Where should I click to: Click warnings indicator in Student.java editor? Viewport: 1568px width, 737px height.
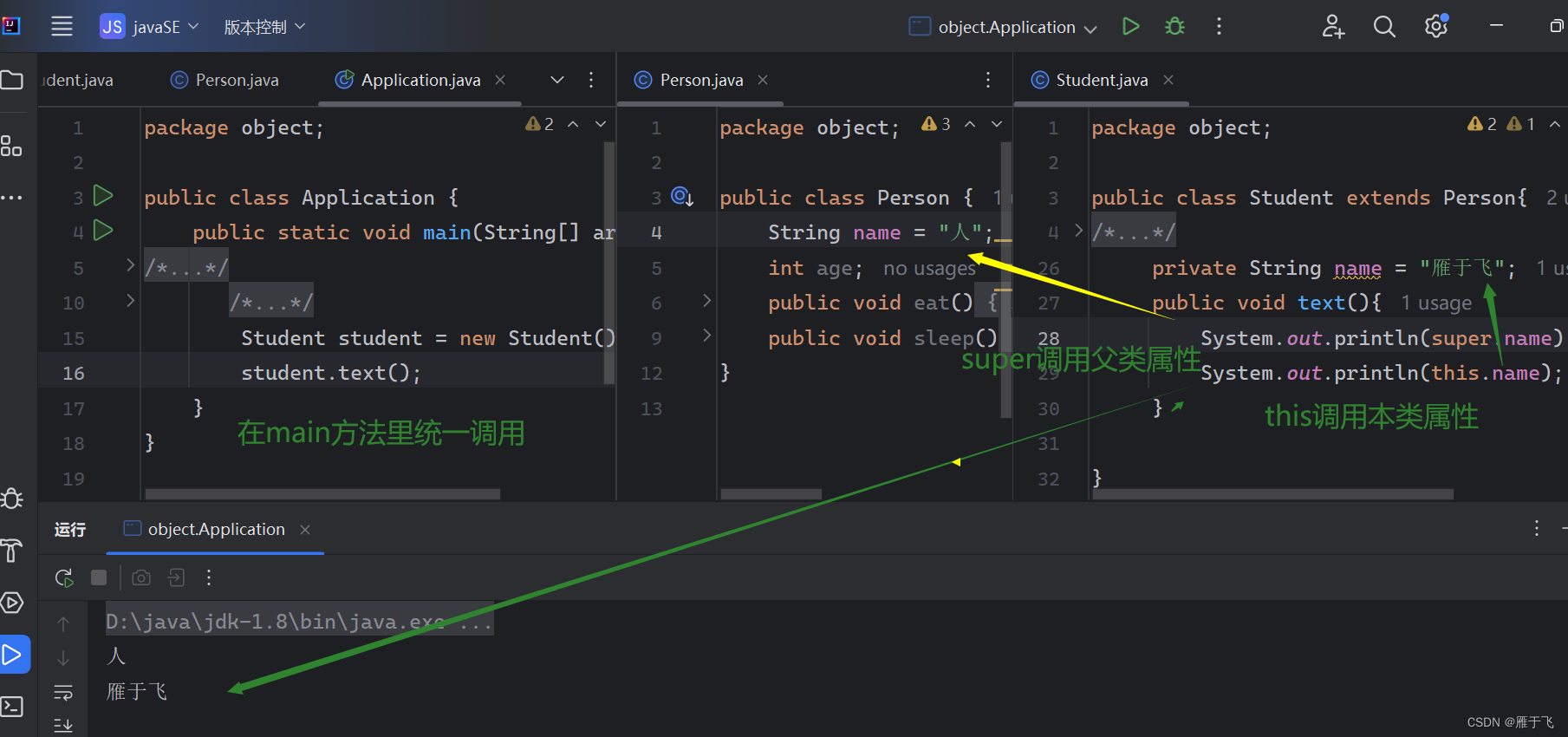pos(1501,125)
